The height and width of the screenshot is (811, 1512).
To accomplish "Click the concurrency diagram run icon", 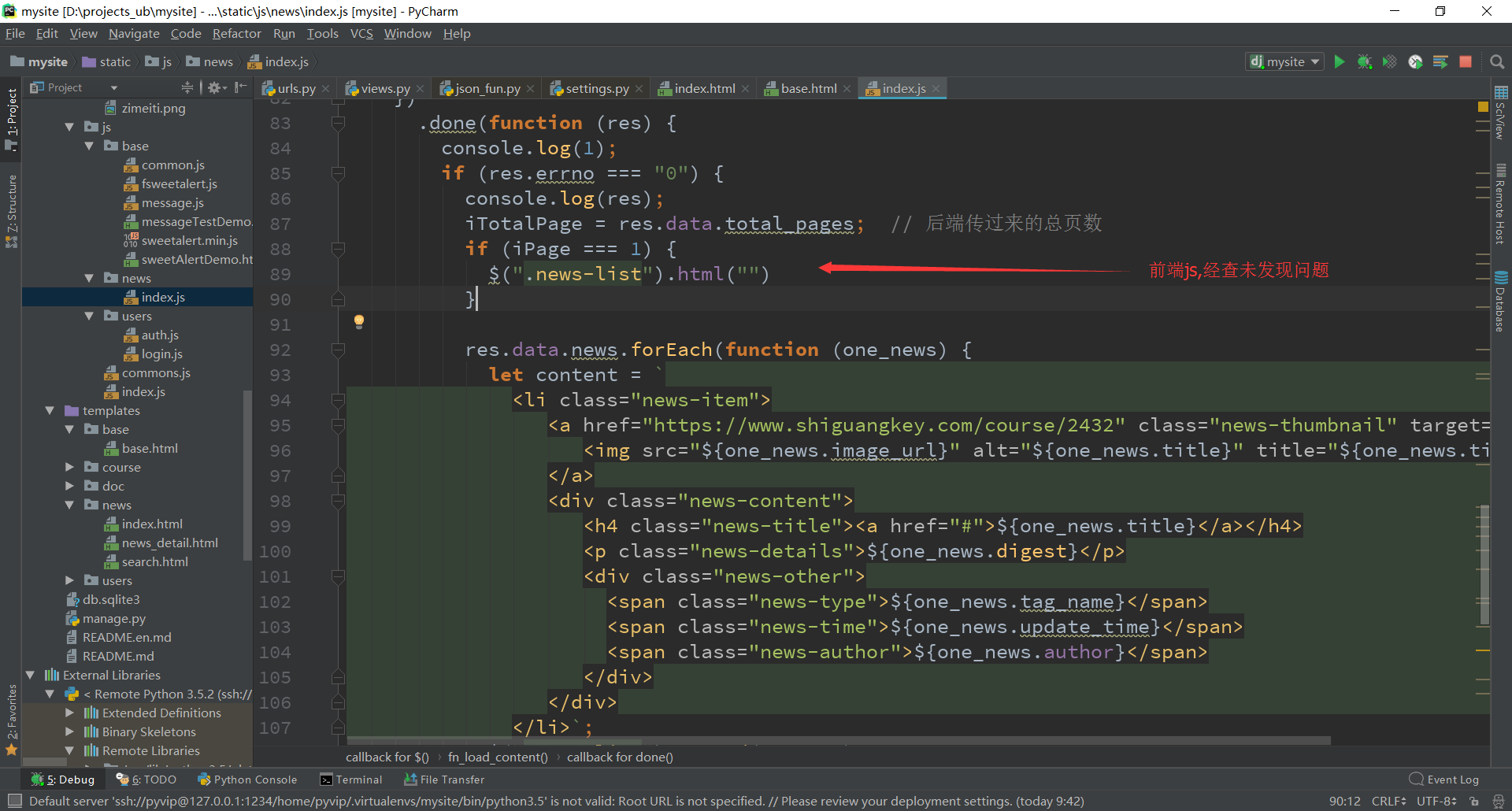I will [x=1440, y=61].
